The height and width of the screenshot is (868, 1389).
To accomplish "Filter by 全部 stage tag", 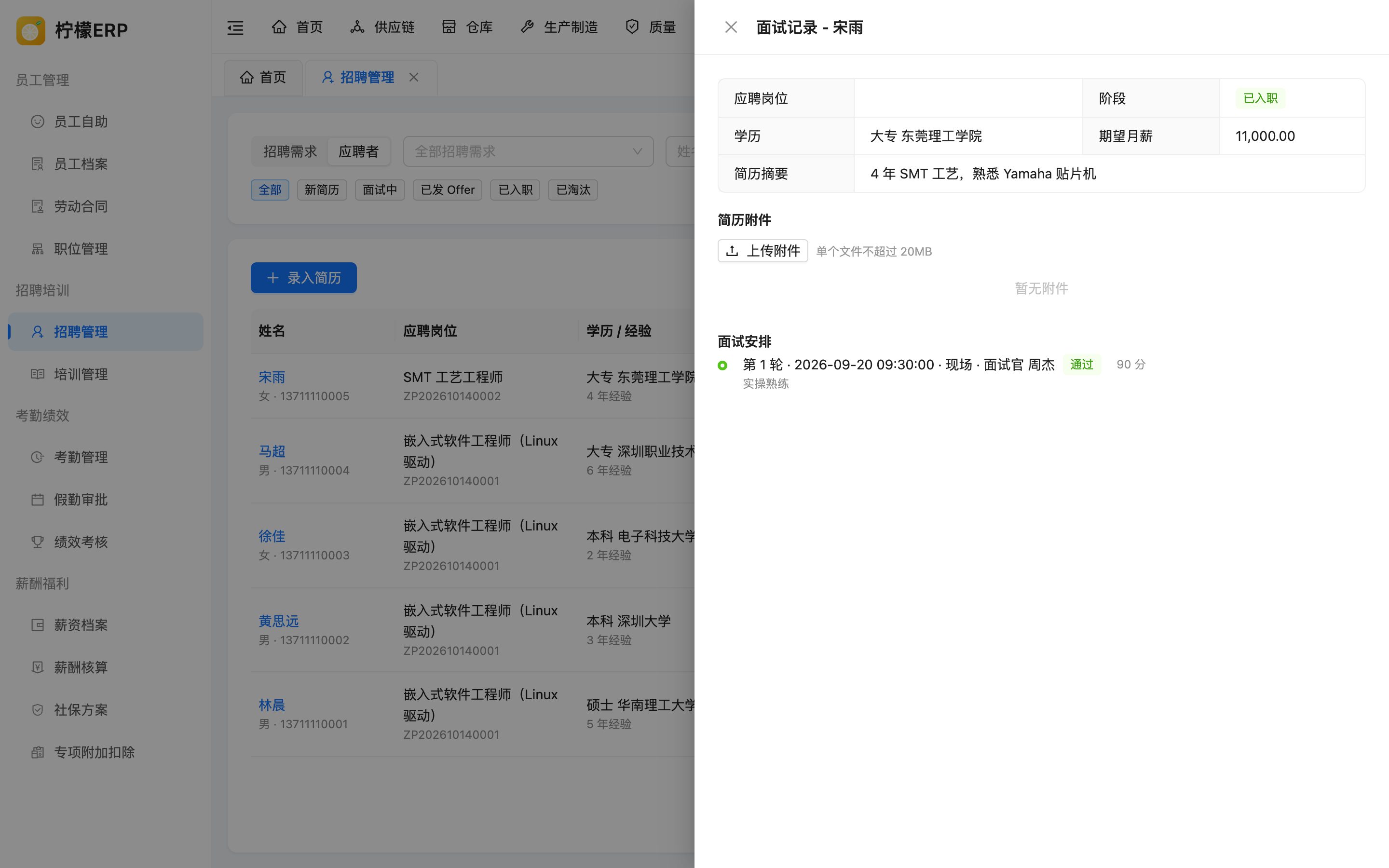I will coord(270,190).
